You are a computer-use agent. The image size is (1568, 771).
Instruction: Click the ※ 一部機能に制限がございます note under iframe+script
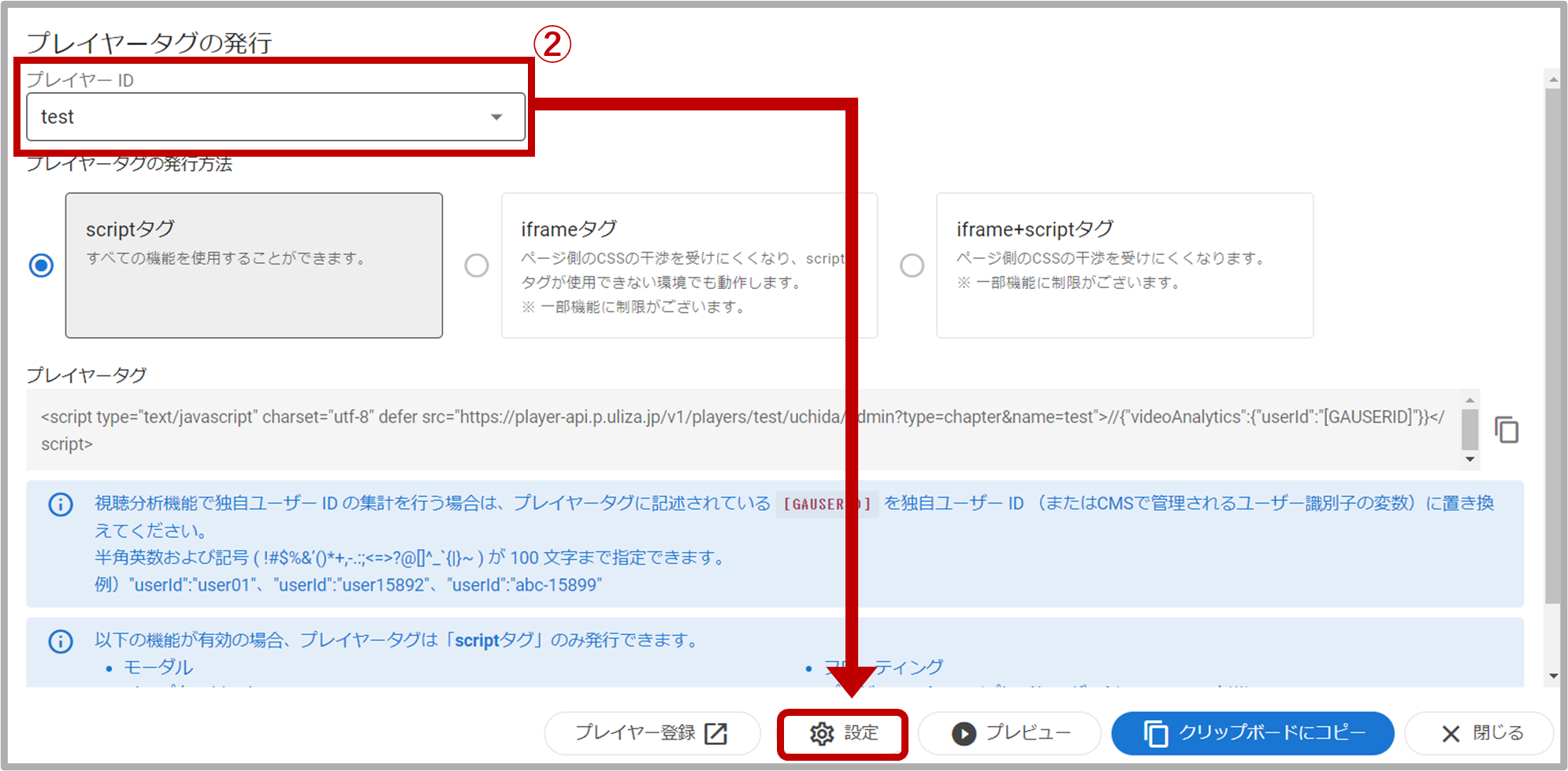tap(1068, 282)
